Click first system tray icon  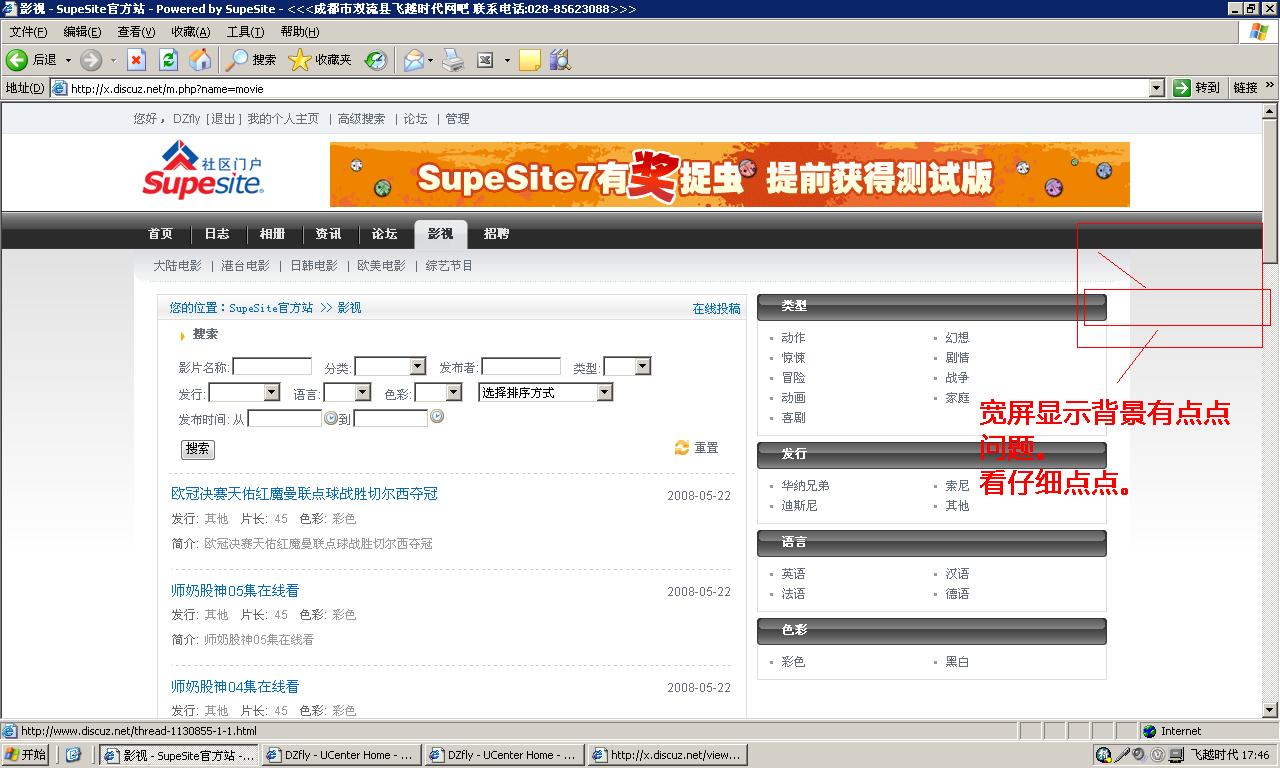[1104, 755]
